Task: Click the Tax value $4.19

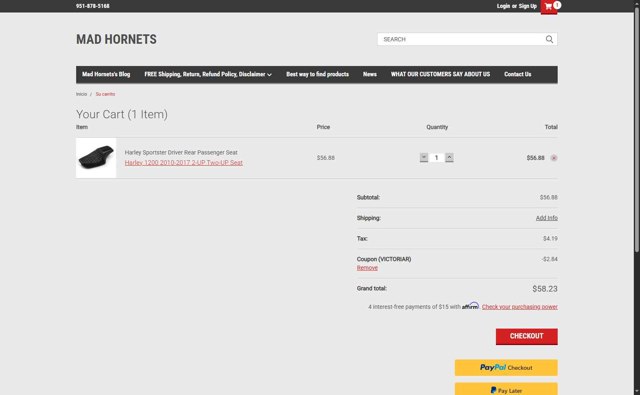Action: (550, 239)
